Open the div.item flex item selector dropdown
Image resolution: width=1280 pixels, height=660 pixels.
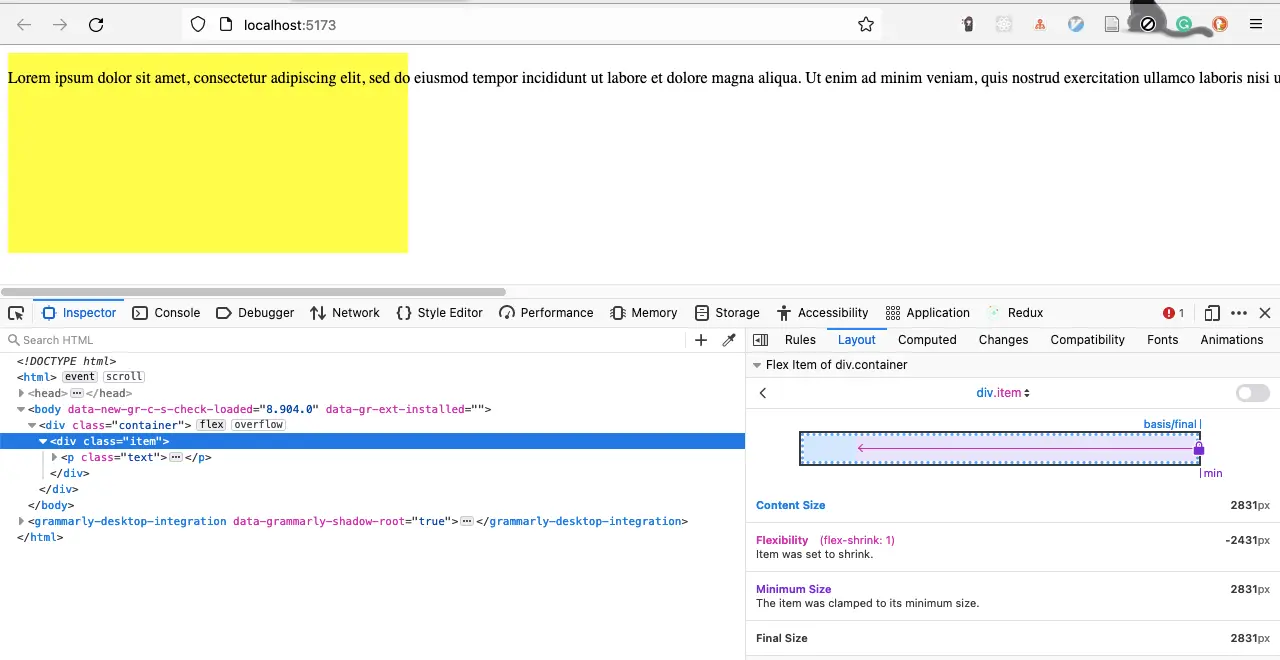click(1003, 393)
